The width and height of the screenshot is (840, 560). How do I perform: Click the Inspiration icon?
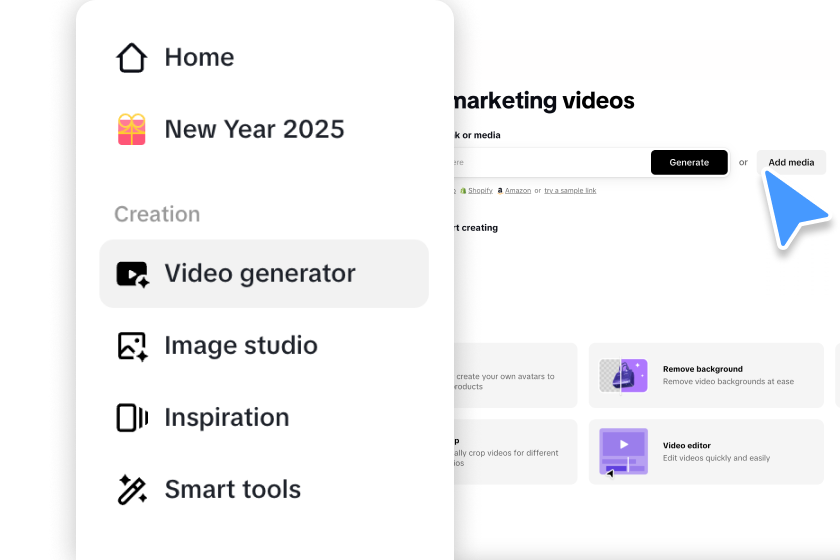132,417
